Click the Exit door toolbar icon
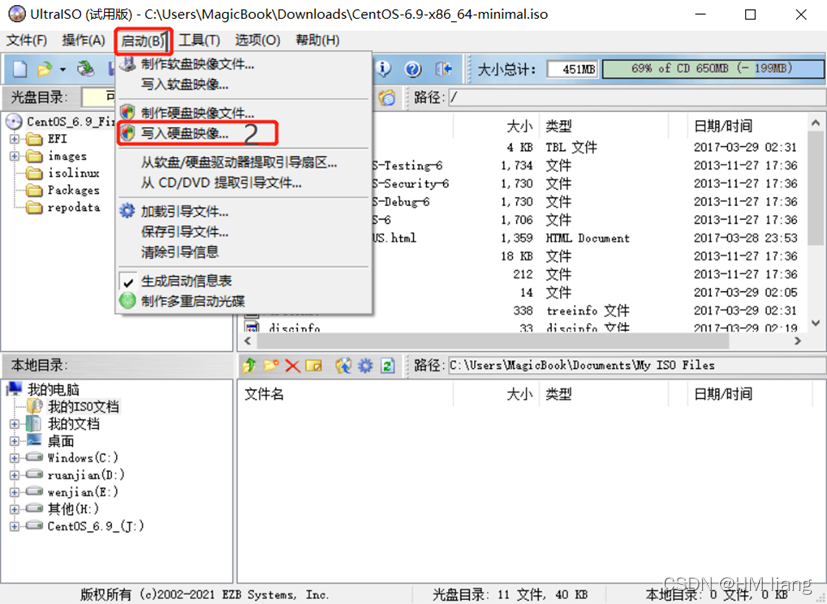The image size is (827, 604). tap(444, 69)
